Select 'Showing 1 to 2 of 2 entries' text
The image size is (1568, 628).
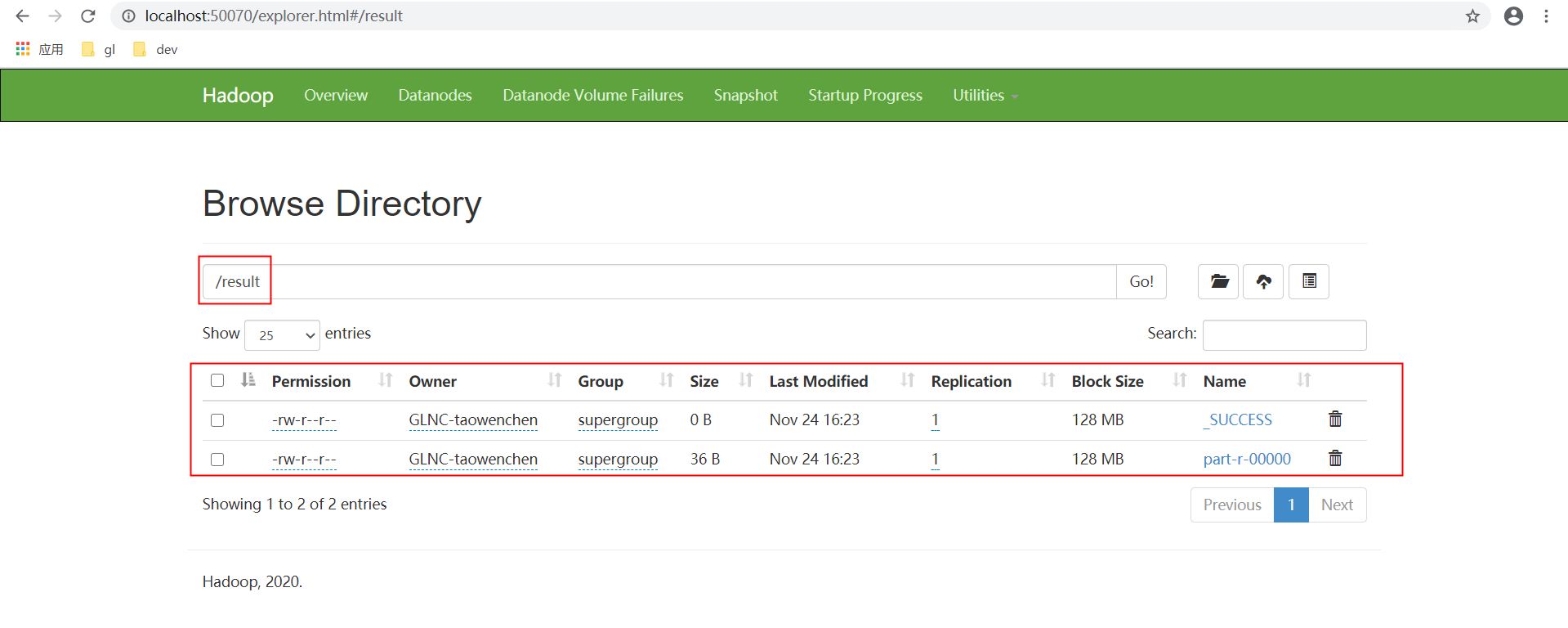click(x=294, y=504)
